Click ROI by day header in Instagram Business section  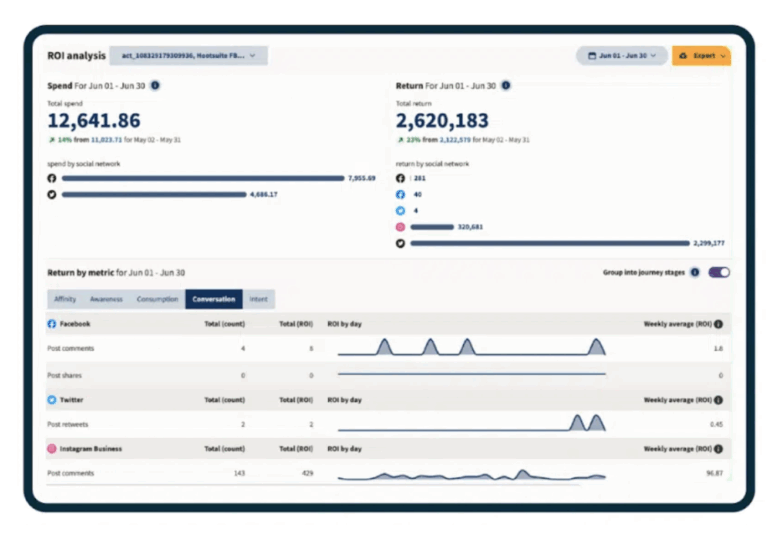[344, 449]
